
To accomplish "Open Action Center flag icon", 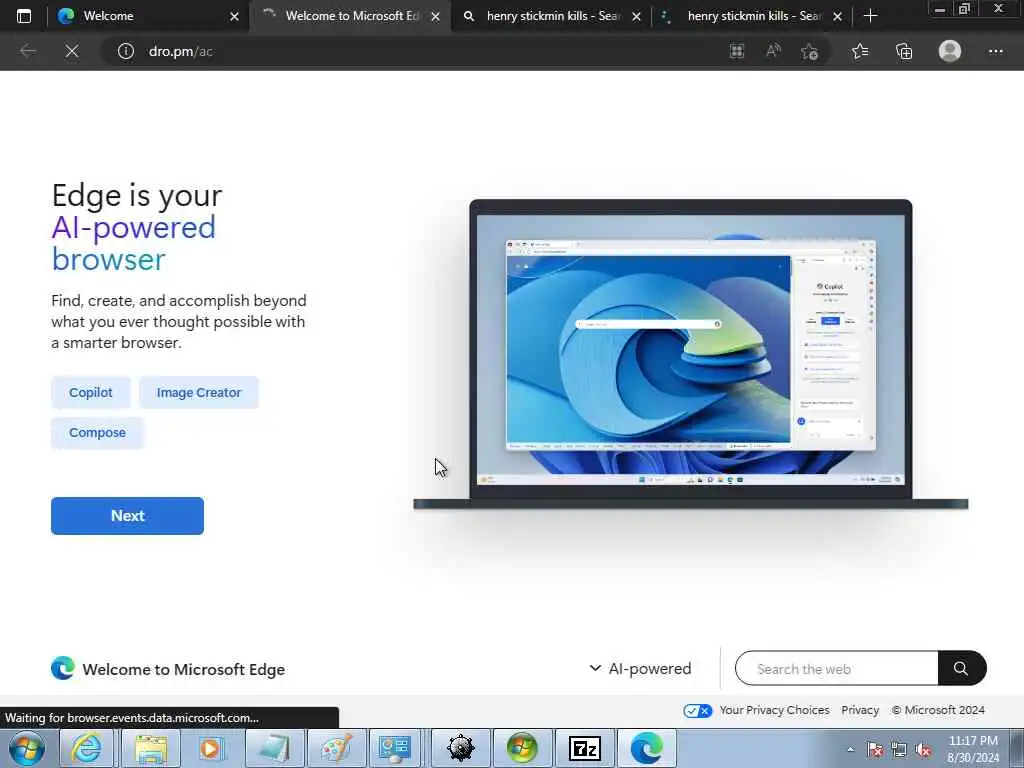I will pos(875,750).
